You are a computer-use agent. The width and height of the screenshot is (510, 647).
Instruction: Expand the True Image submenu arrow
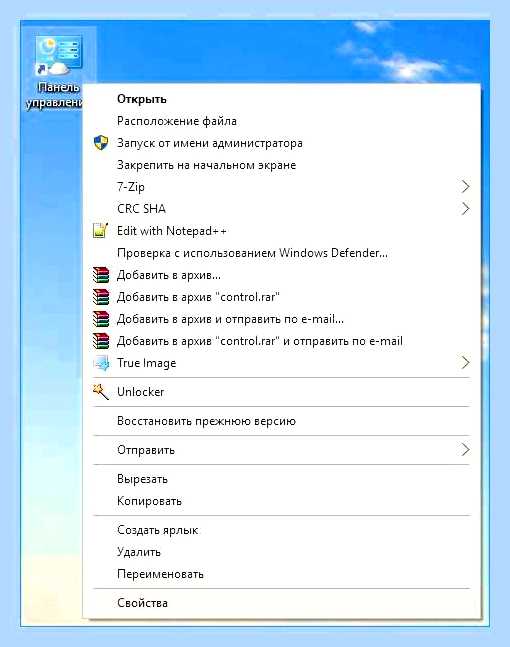point(465,363)
